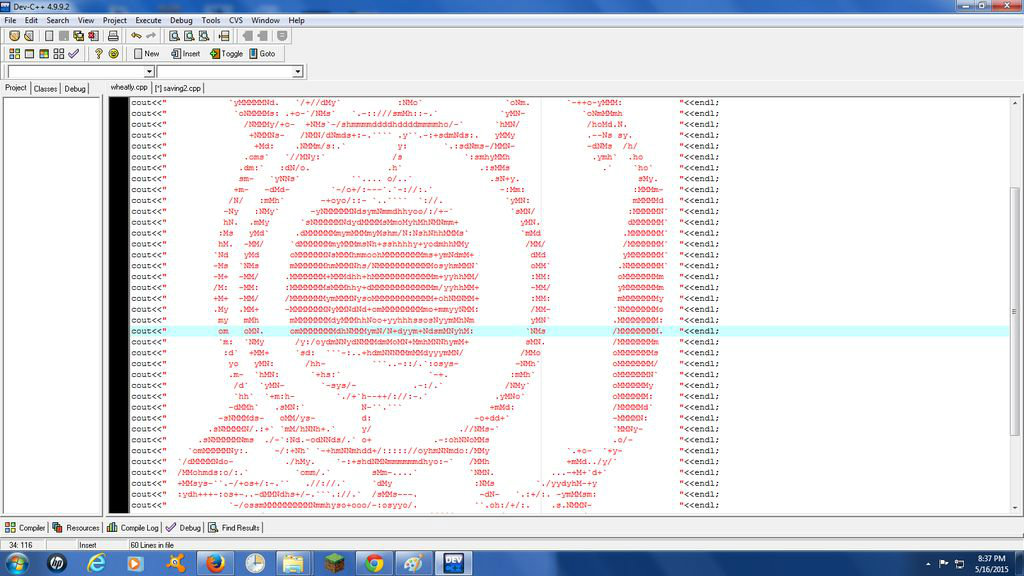The image size is (1024, 576).
Task: Click the 'Insert' status bar text
Action: 88,545
